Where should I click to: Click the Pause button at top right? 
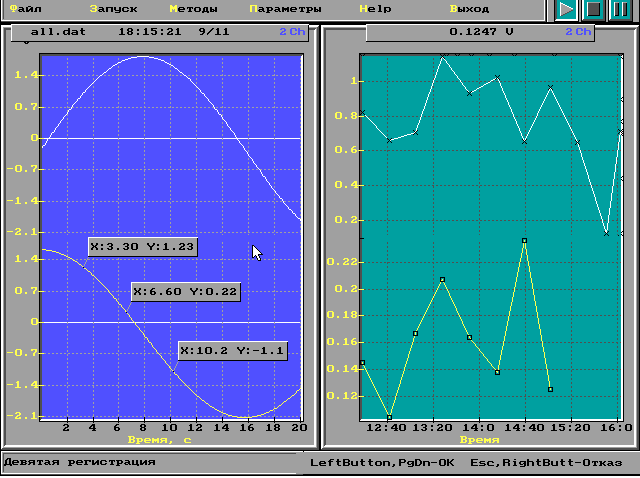(619, 10)
